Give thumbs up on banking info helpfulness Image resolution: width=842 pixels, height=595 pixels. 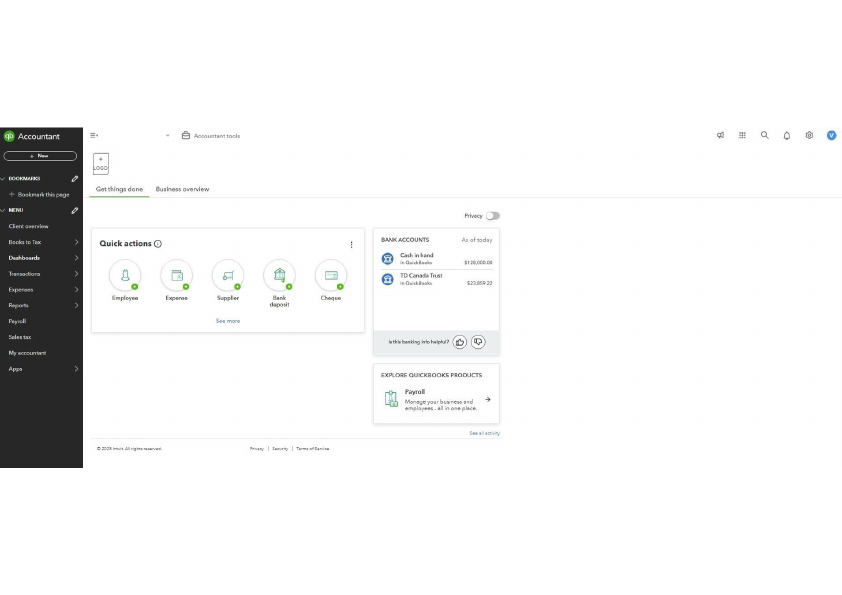pyautogui.click(x=459, y=341)
